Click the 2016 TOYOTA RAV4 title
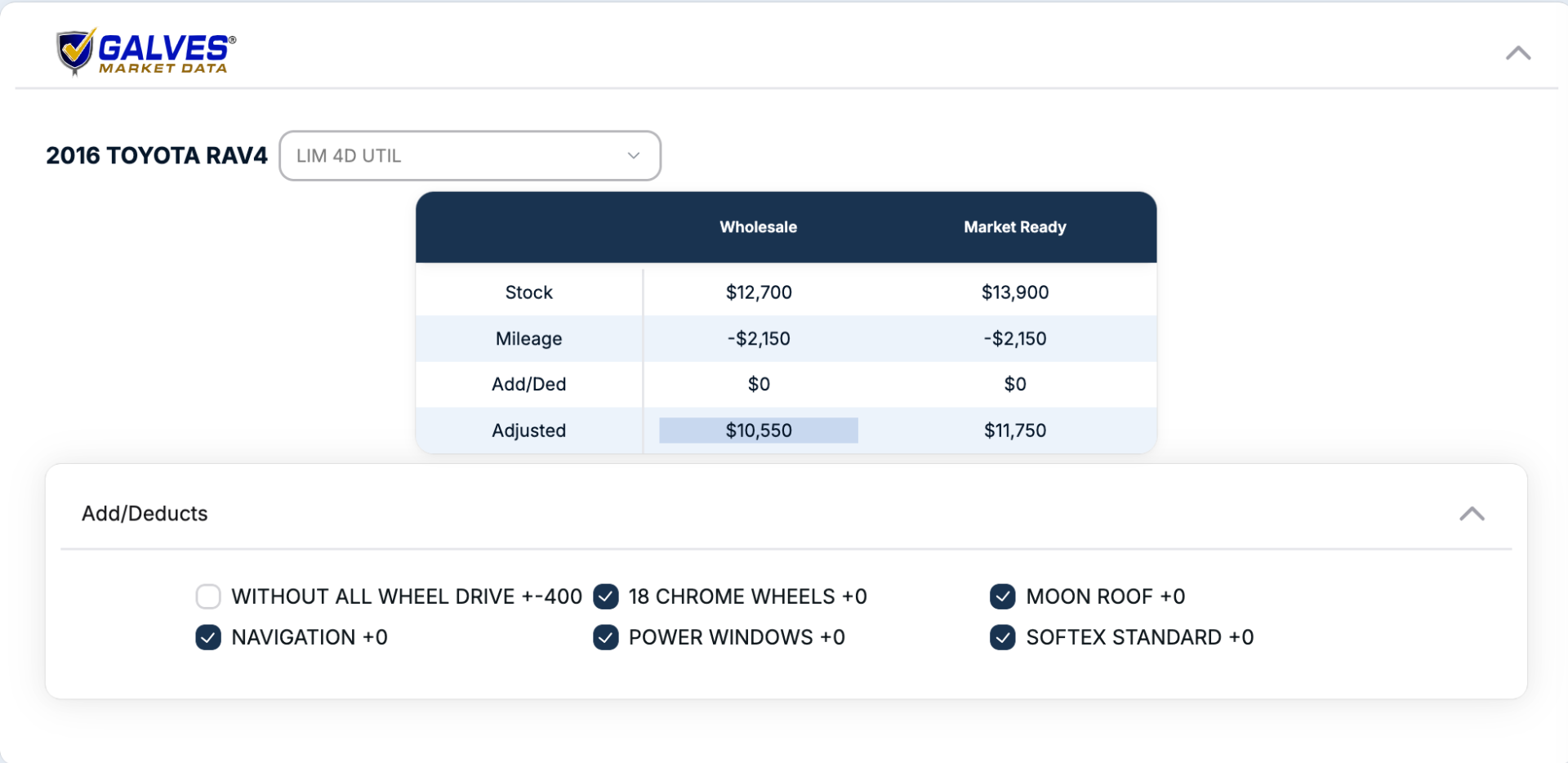The width and height of the screenshot is (1568, 763). pyautogui.click(x=157, y=155)
